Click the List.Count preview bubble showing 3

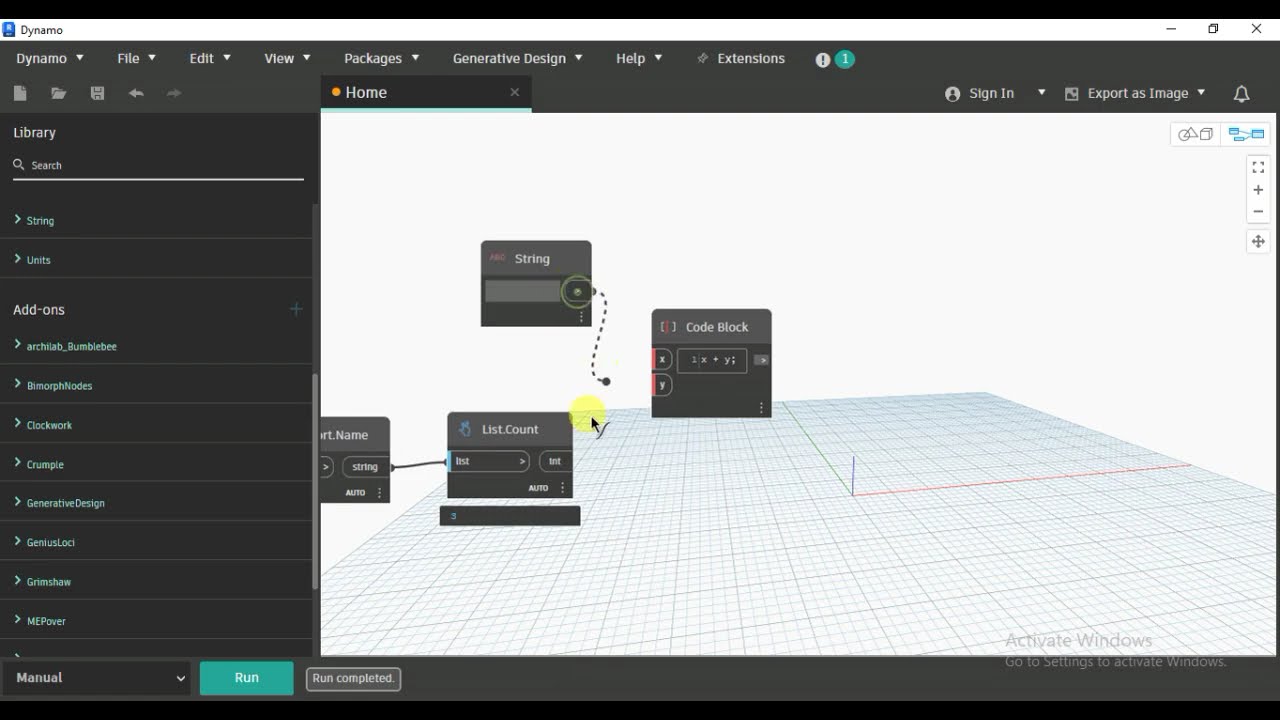(510, 516)
